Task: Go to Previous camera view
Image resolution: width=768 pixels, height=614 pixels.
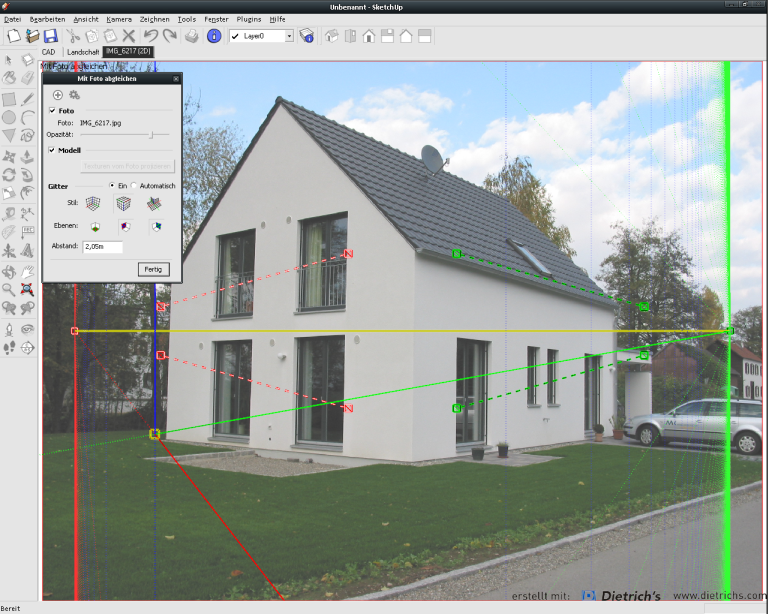Action: (x=8, y=307)
